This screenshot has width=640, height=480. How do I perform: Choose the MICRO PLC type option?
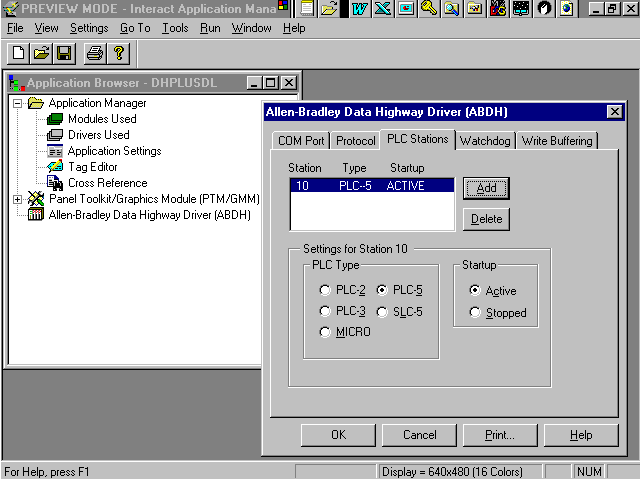coord(324,332)
